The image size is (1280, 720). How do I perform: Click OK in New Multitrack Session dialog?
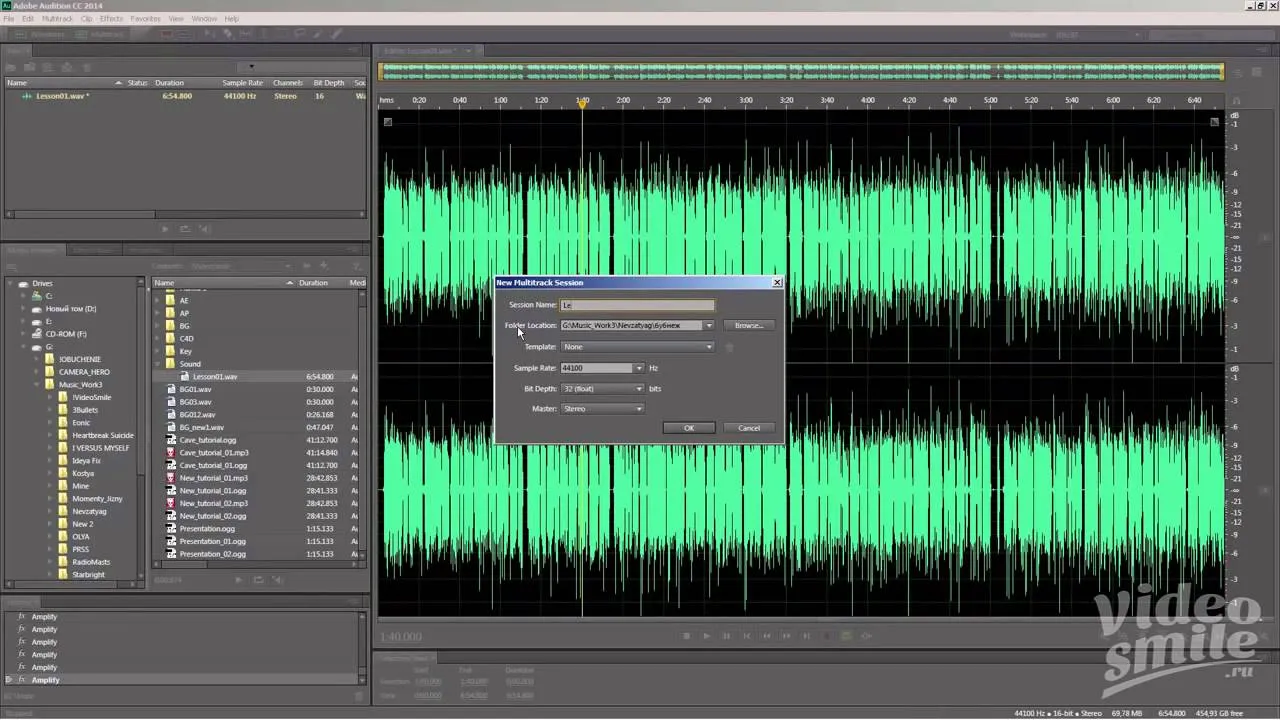689,428
